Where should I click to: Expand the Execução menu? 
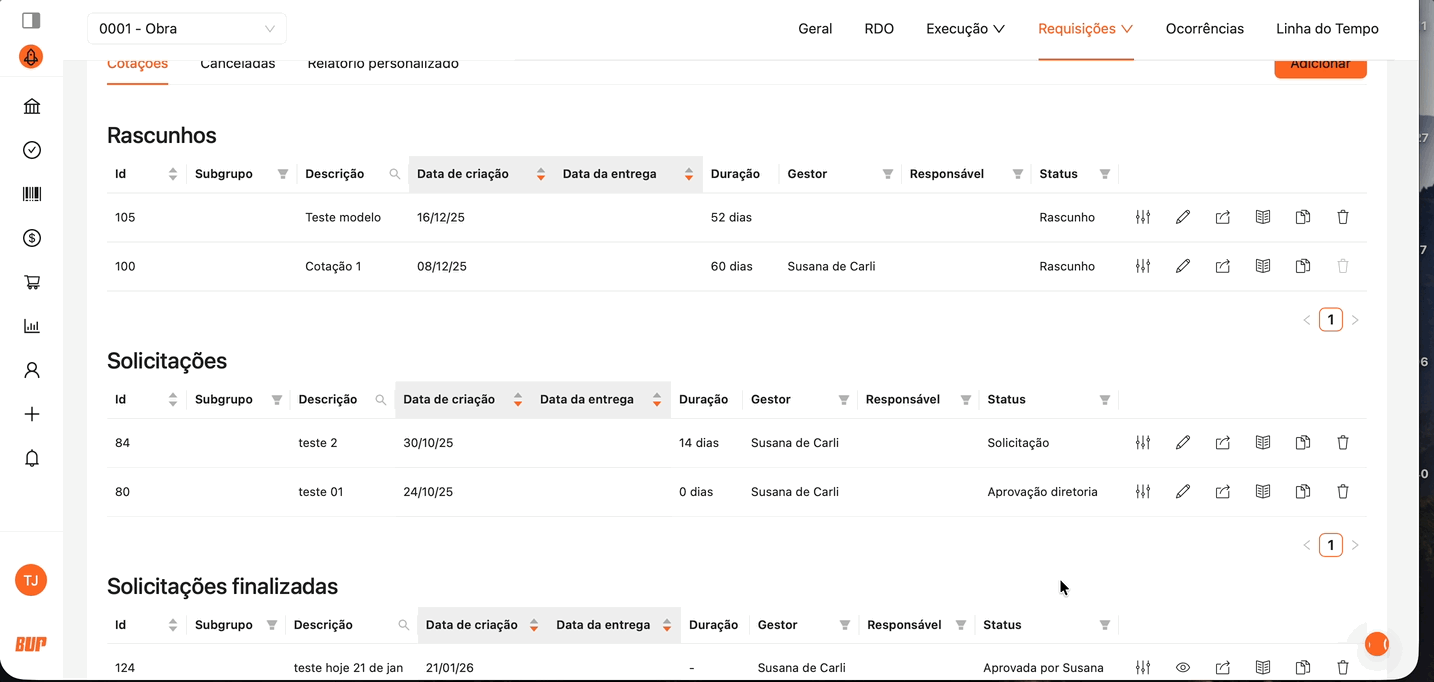coord(965,29)
